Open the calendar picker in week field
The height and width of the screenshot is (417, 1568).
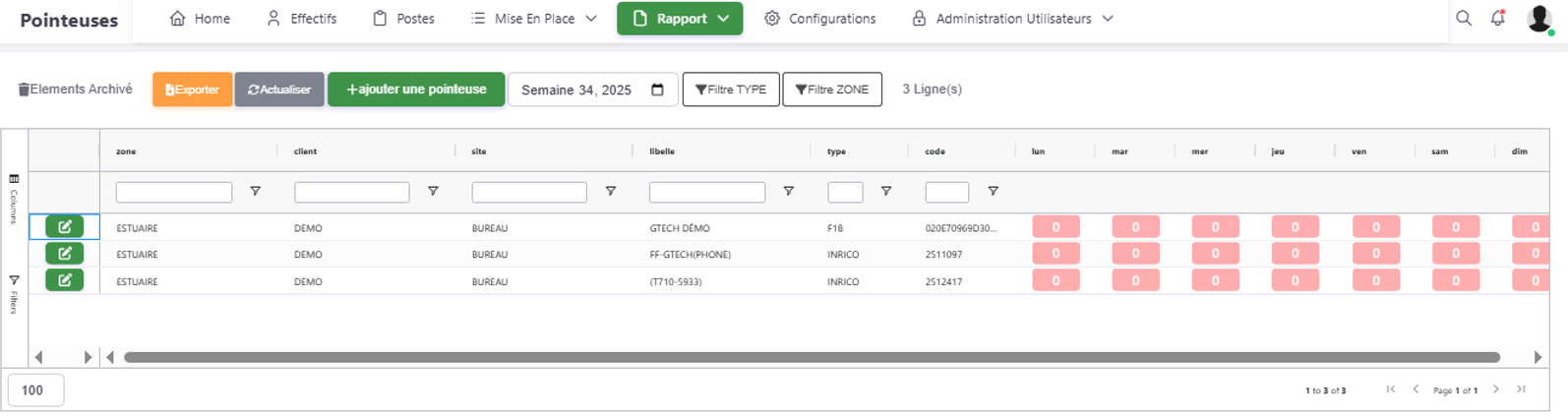pyautogui.click(x=657, y=89)
